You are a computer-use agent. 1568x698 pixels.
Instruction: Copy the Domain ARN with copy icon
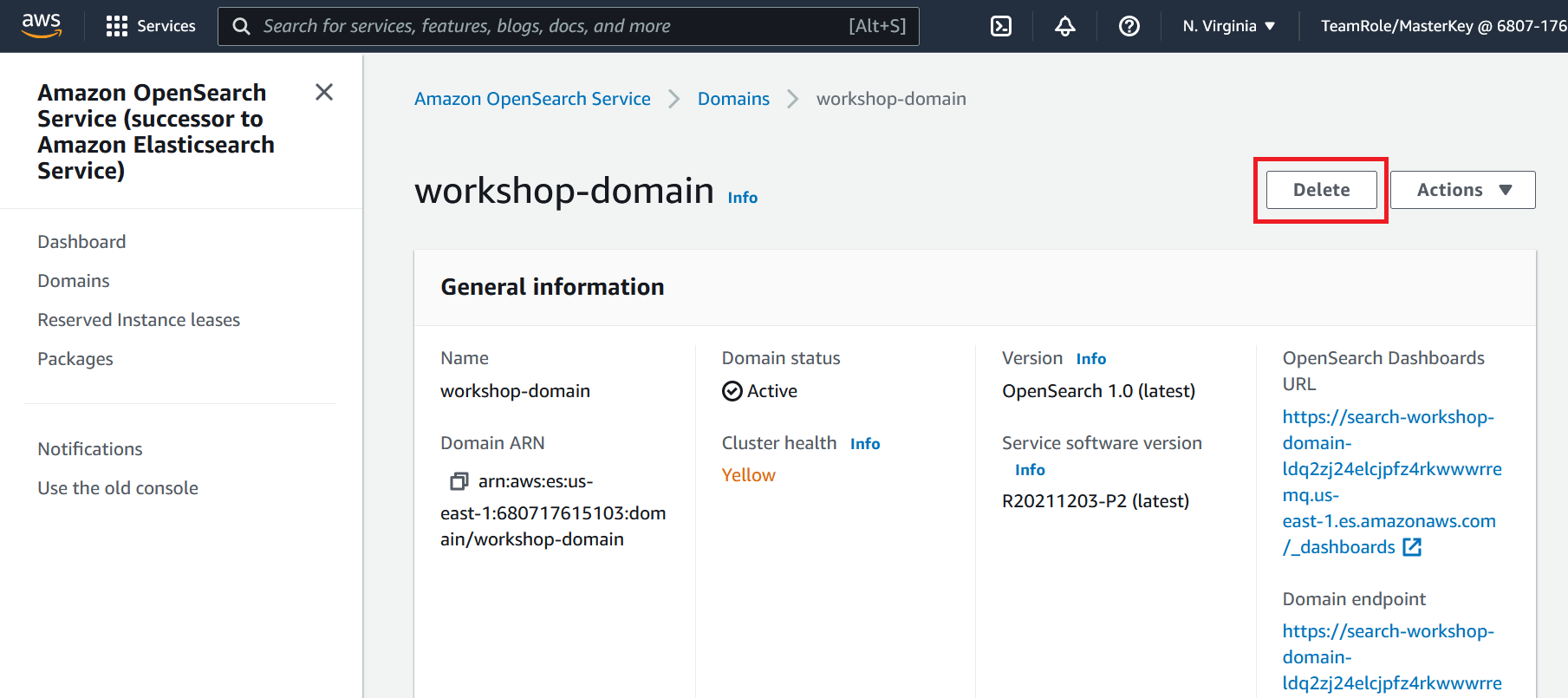pos(459,481)
